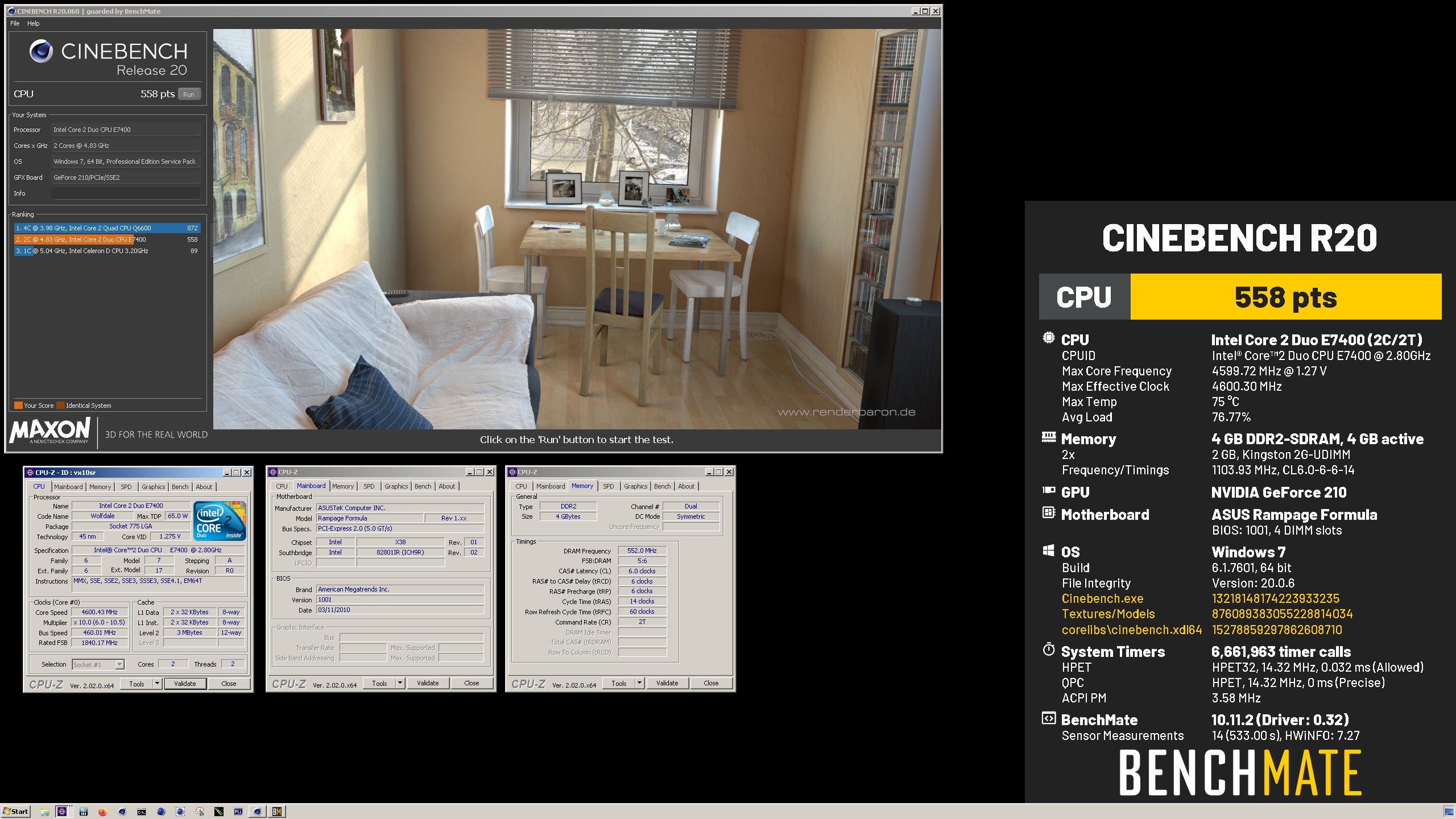
Task: Open the Start menu
Action: tap(16, 812)
